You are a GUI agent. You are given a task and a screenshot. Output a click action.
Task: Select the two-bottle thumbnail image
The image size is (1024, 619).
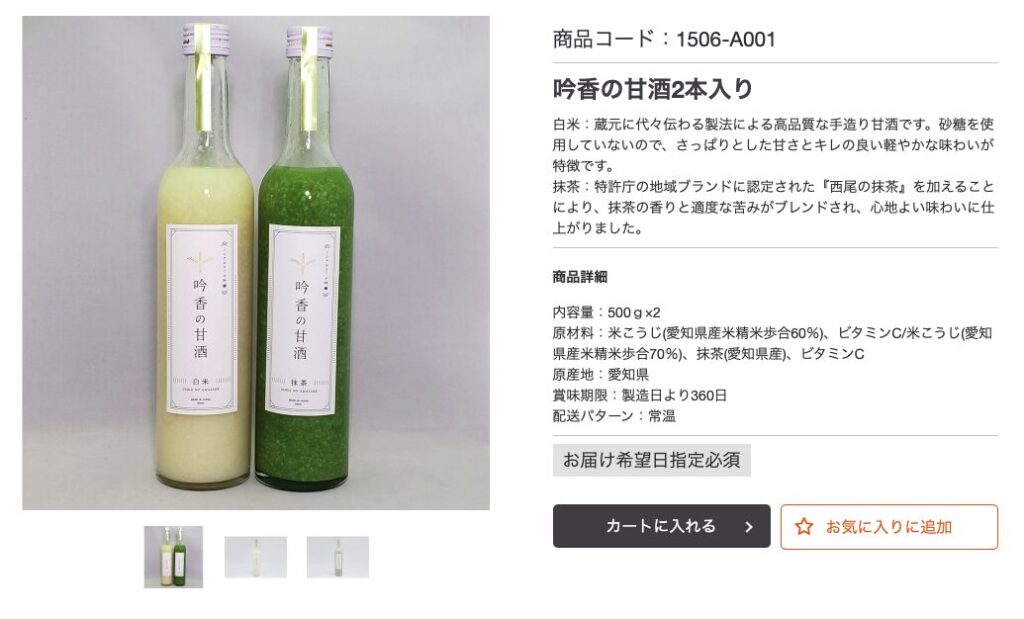(x=174, y=557)
